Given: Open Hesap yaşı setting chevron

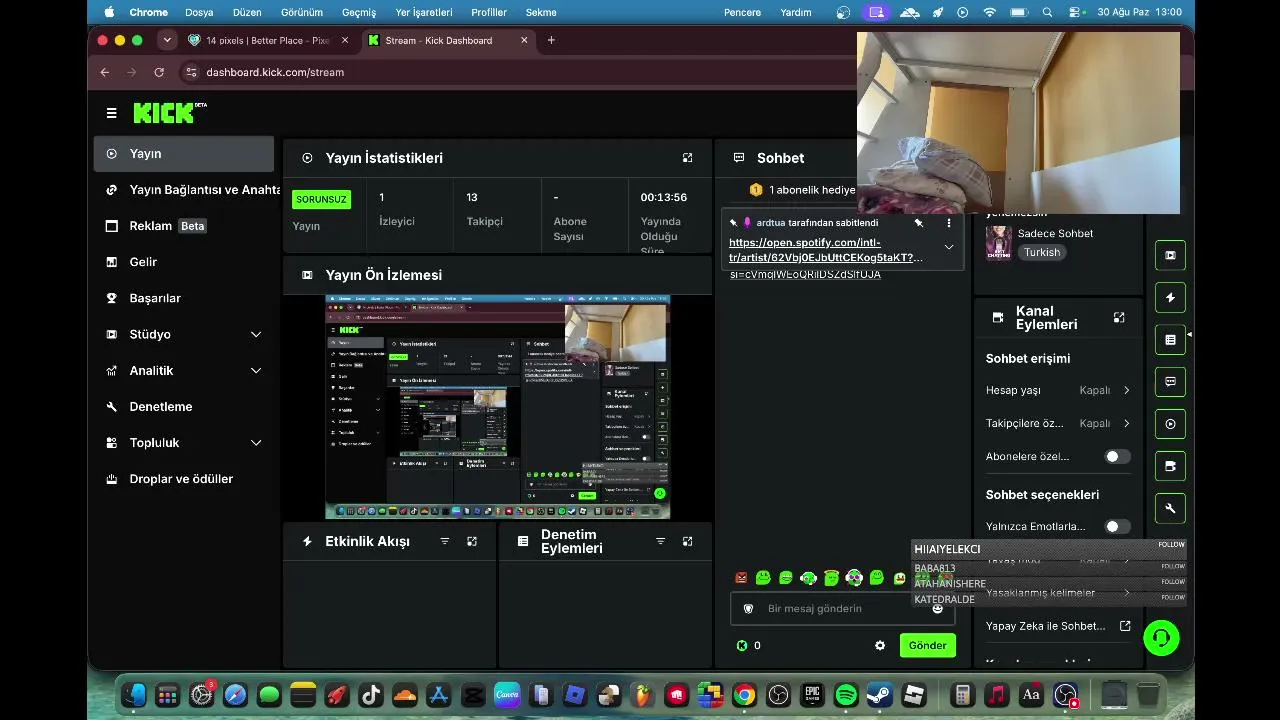Looking at the screenshot, I should tap(1127, 390).
